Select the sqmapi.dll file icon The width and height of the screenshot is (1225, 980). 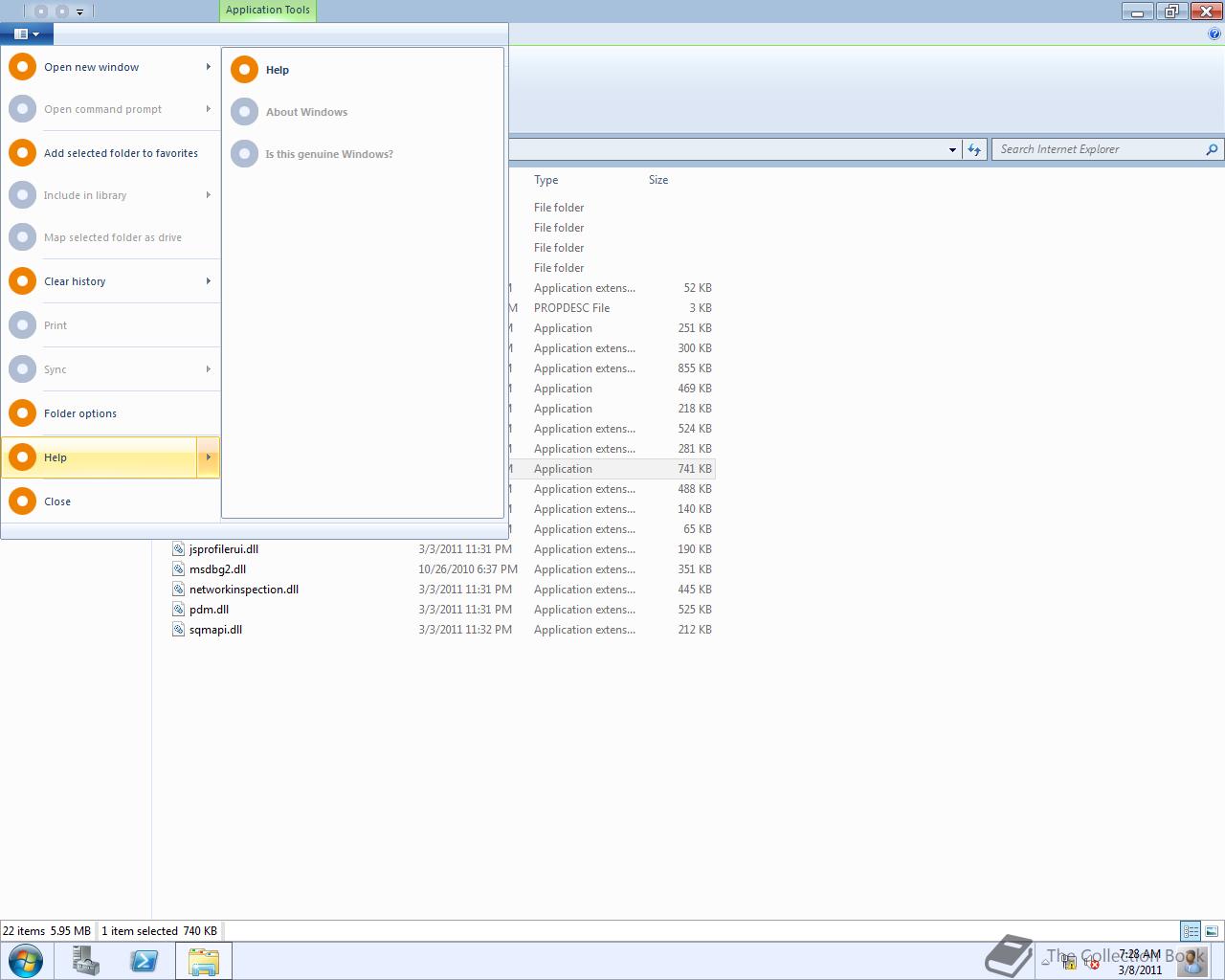coord(178,630)
